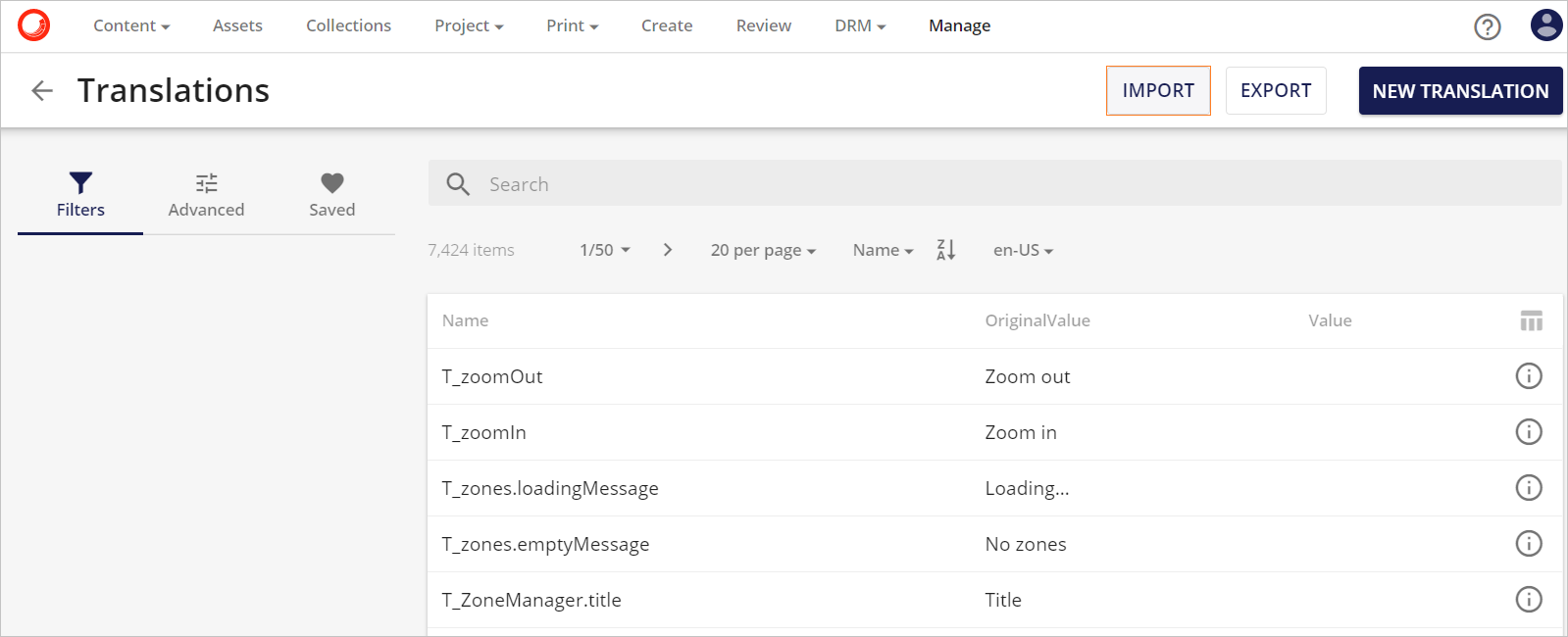Viewport: 1568px width, 637px height.
Task: Show info for T_zones.emptyMessage row
Action: pos(1529,543)
